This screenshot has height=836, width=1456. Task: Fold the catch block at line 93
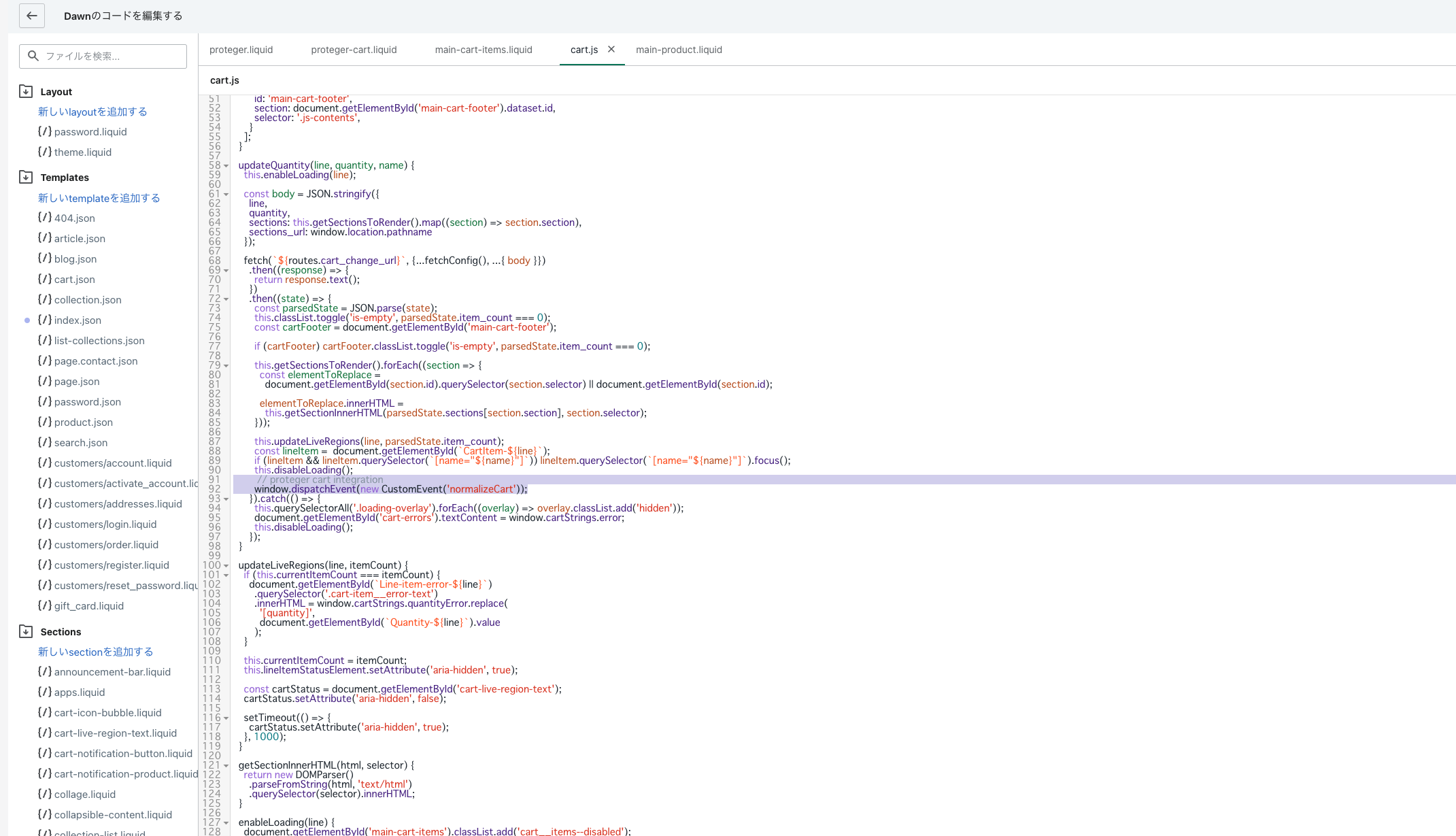point(226,499)
